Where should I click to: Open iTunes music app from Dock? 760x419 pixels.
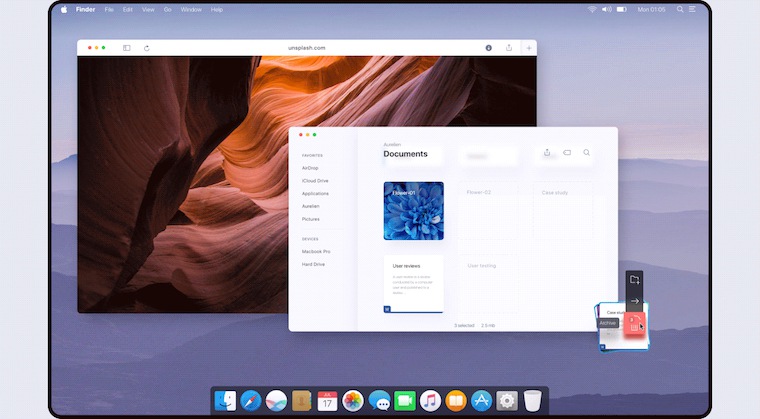click(x=430, y=401)
